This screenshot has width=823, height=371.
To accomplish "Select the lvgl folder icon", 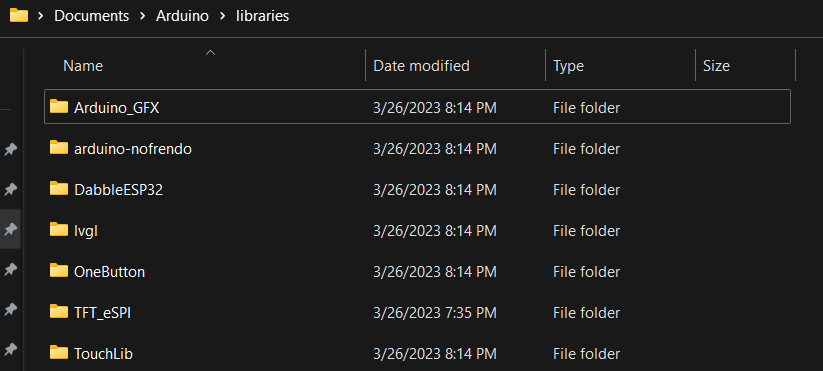I will 59,230.
